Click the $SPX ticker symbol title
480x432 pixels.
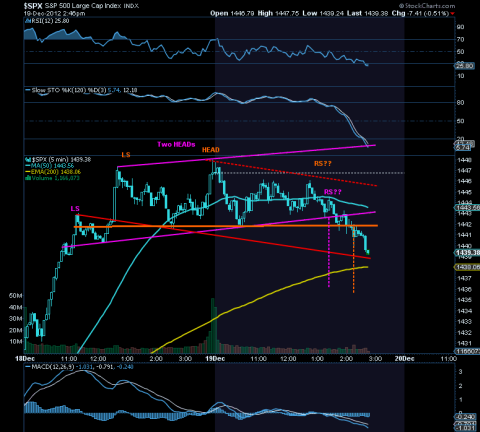[33, 6]
